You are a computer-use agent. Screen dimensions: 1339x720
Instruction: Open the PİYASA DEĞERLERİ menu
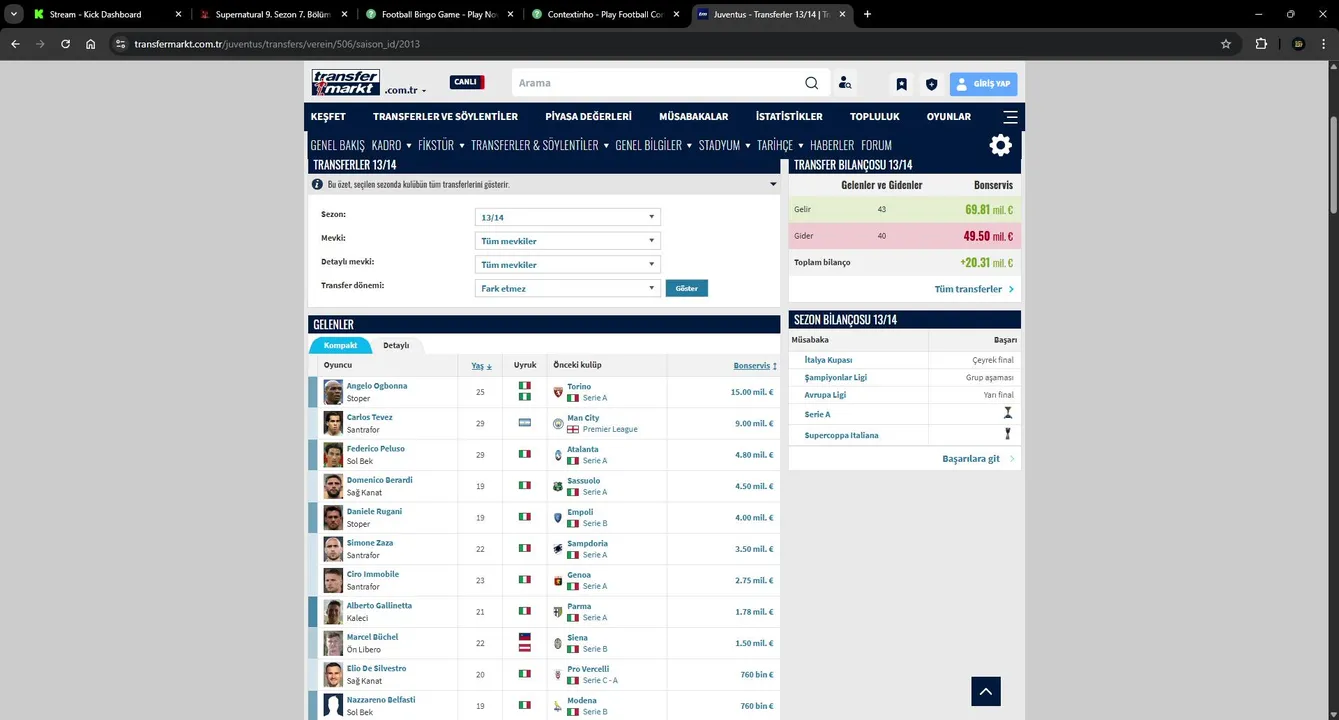588,117
